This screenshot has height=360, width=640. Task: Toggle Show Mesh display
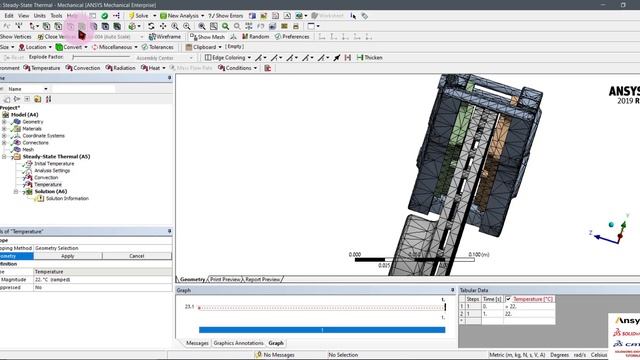click(x=207, y=36)
